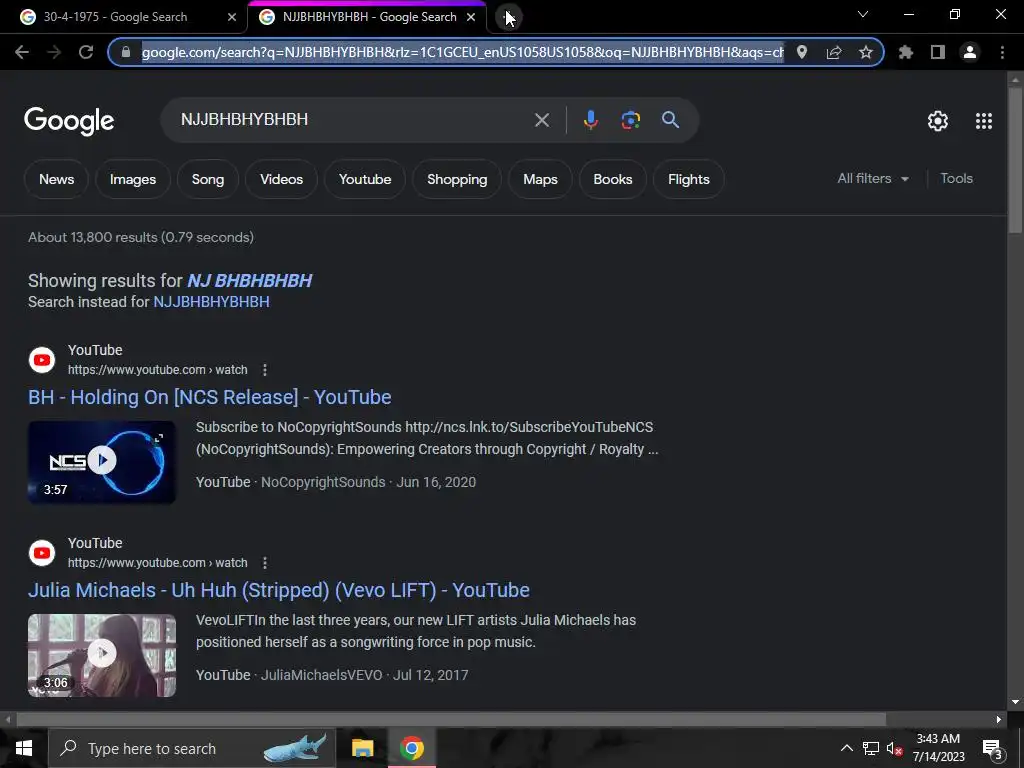The image size is (1024, 768).
Task: Close the 30-4-1975 tab
Action: pos(232,17)
